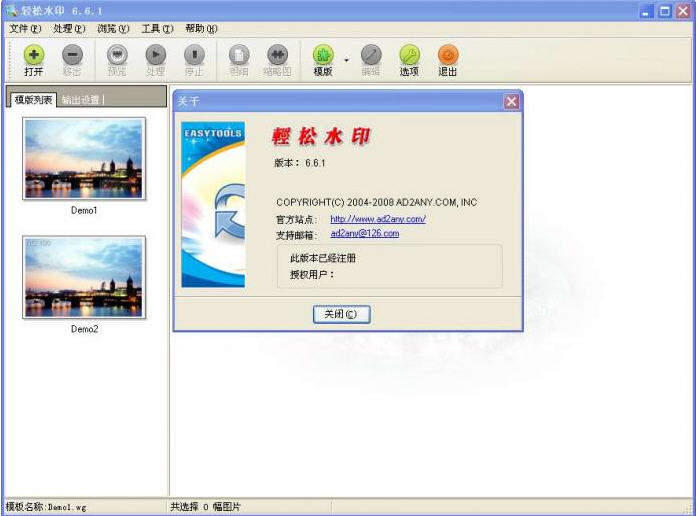Click the Demo2 label text

click(84, 329)
